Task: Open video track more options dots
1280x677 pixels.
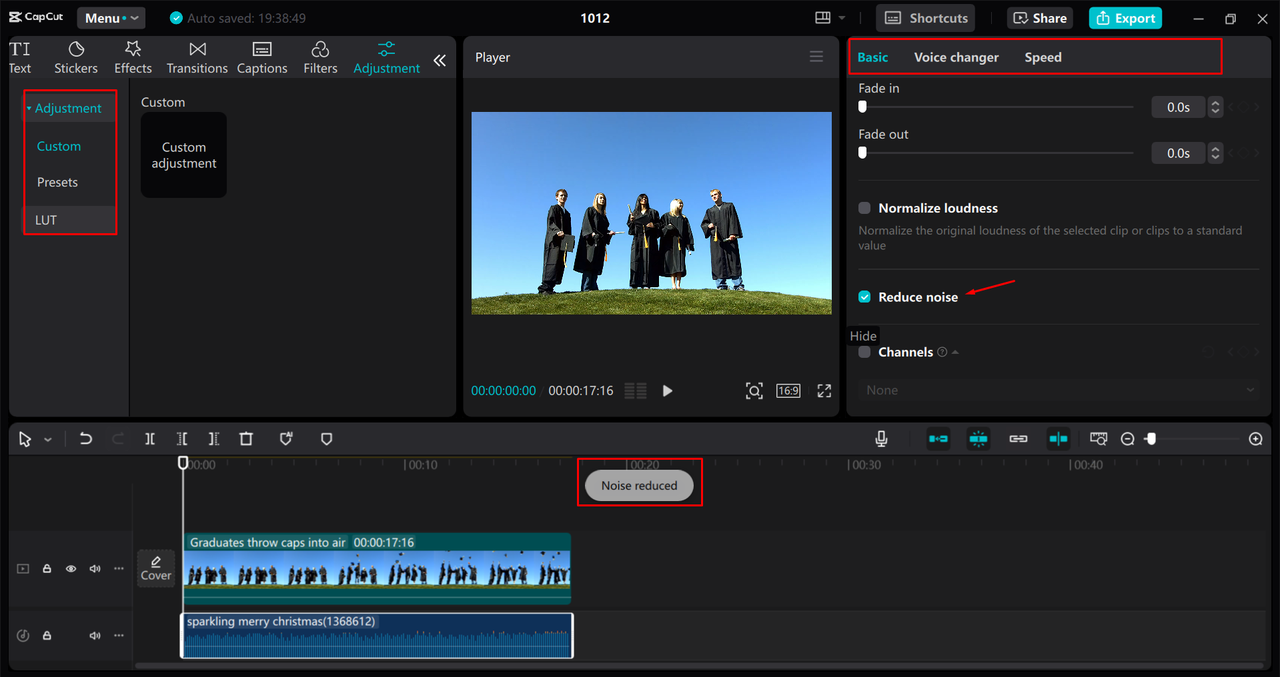Action: [119, 569]
